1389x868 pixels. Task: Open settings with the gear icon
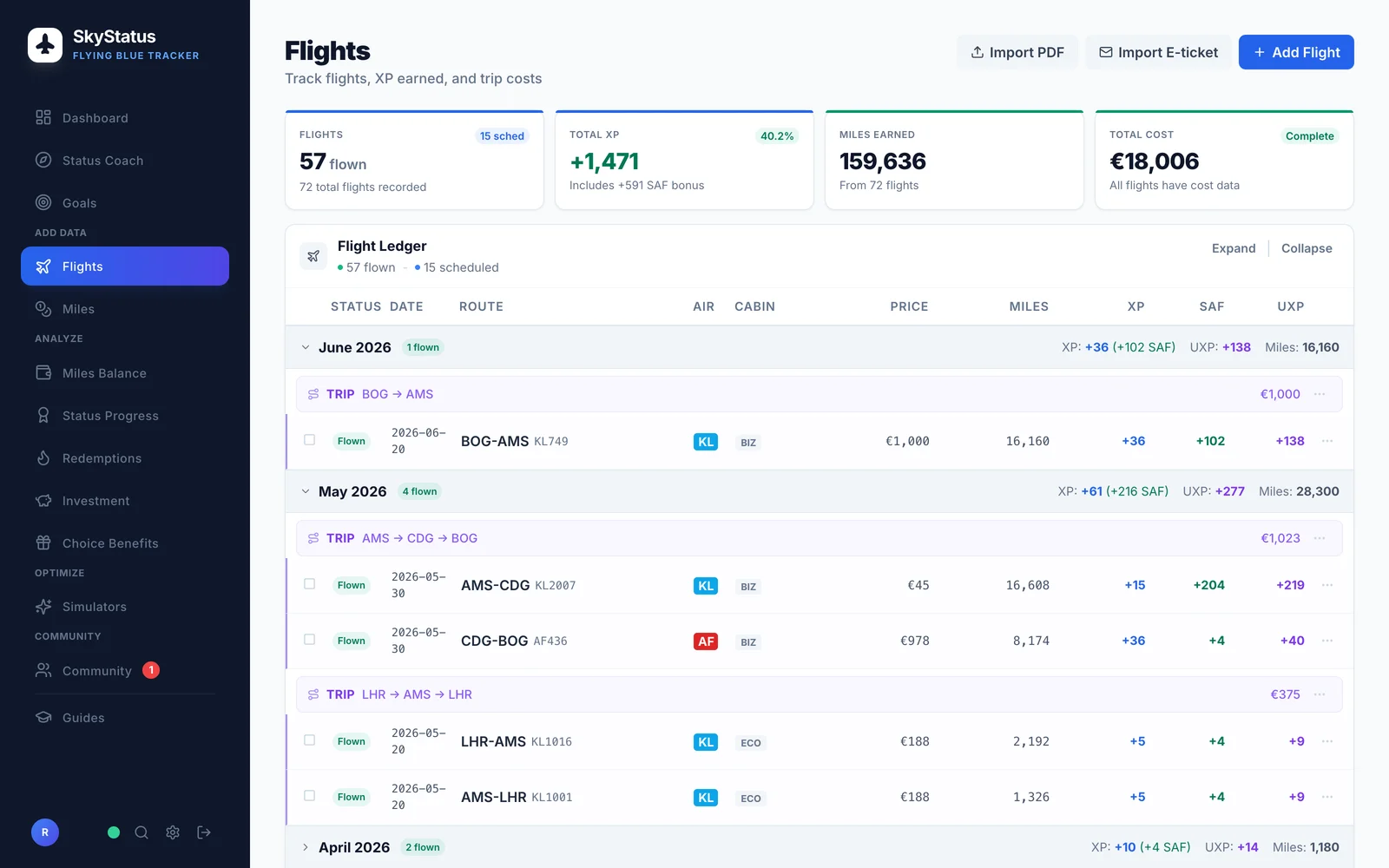pos(173,832)
